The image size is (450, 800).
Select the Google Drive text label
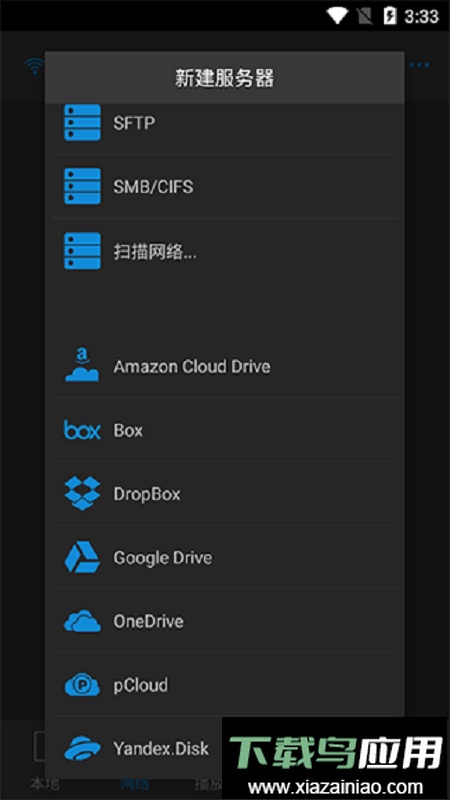click(x=163, y=558)
